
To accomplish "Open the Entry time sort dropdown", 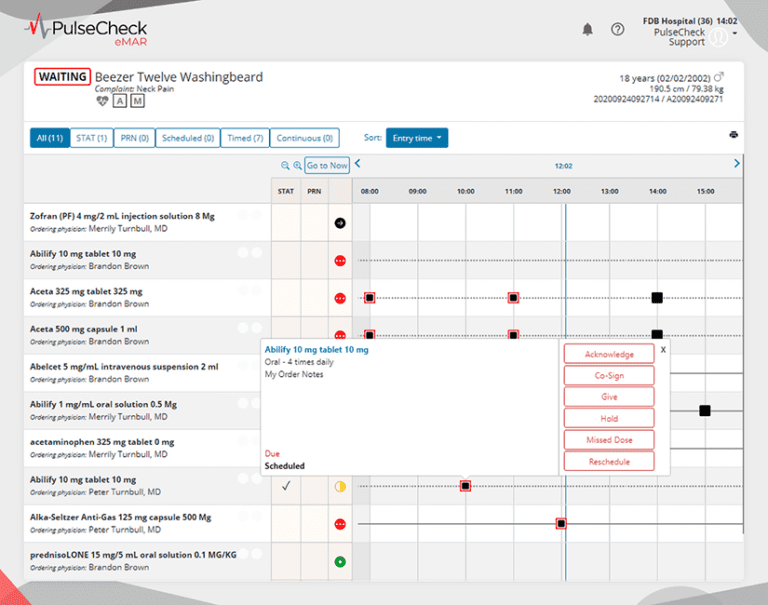I will point(417,138).
